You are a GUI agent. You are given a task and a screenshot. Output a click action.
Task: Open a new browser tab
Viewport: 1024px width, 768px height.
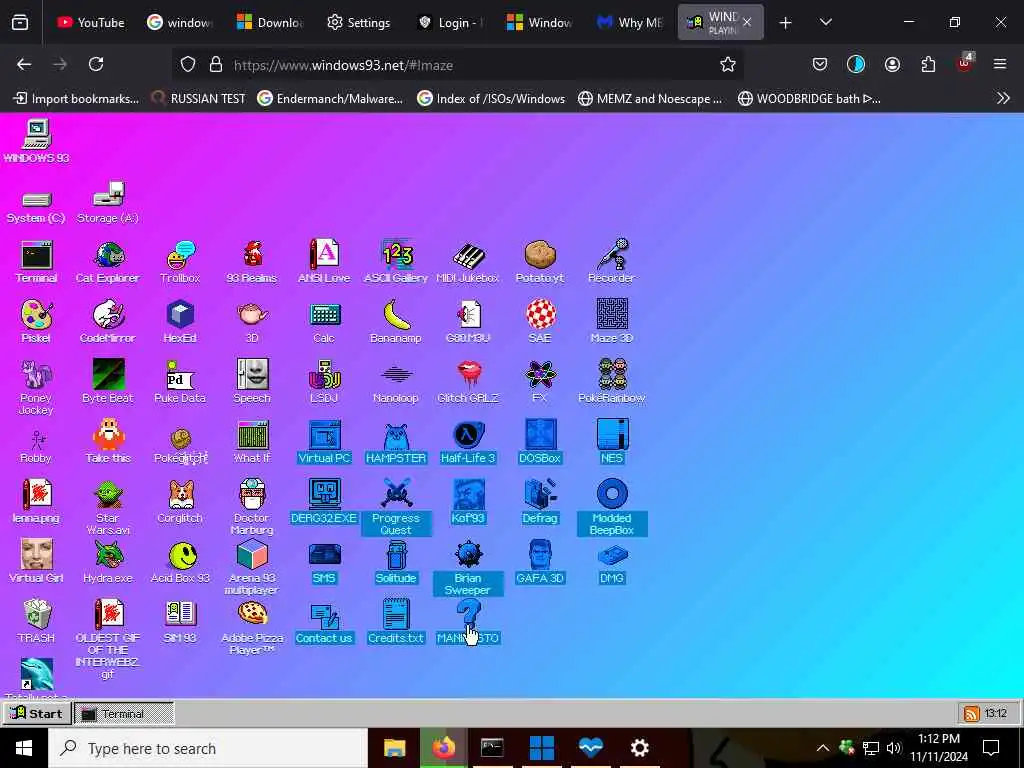click(x=786, y=23)
